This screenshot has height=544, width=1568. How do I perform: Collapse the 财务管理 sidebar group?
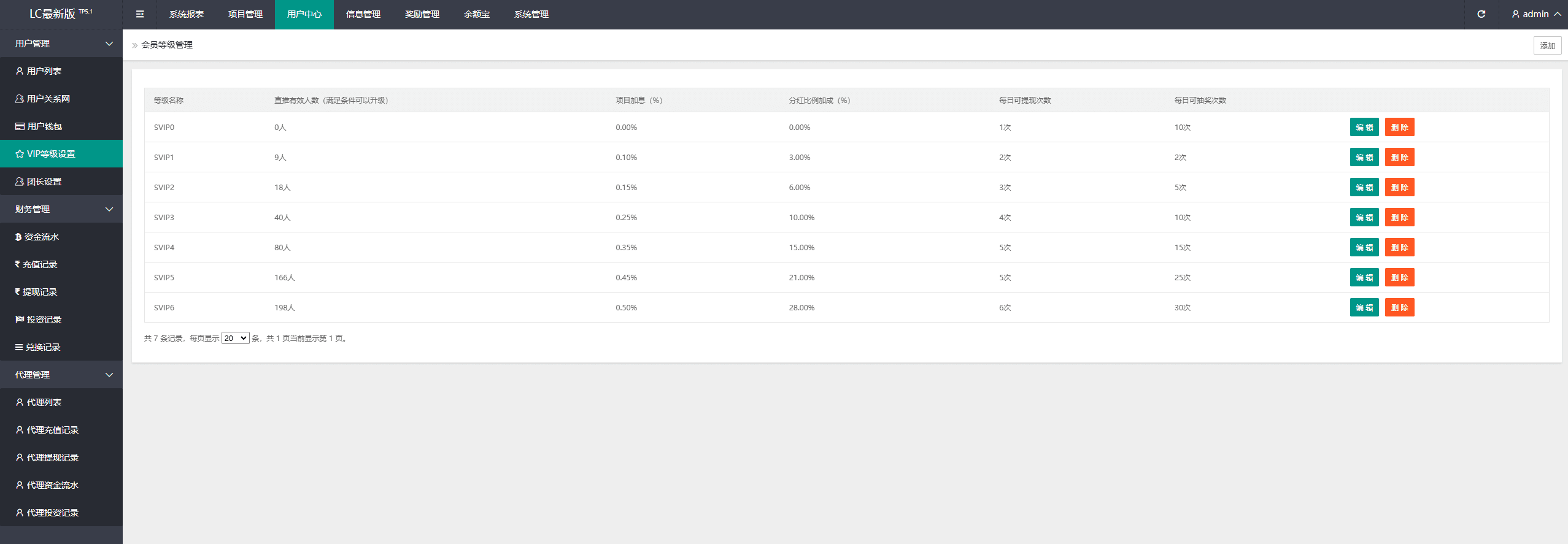tap(61, 209)
